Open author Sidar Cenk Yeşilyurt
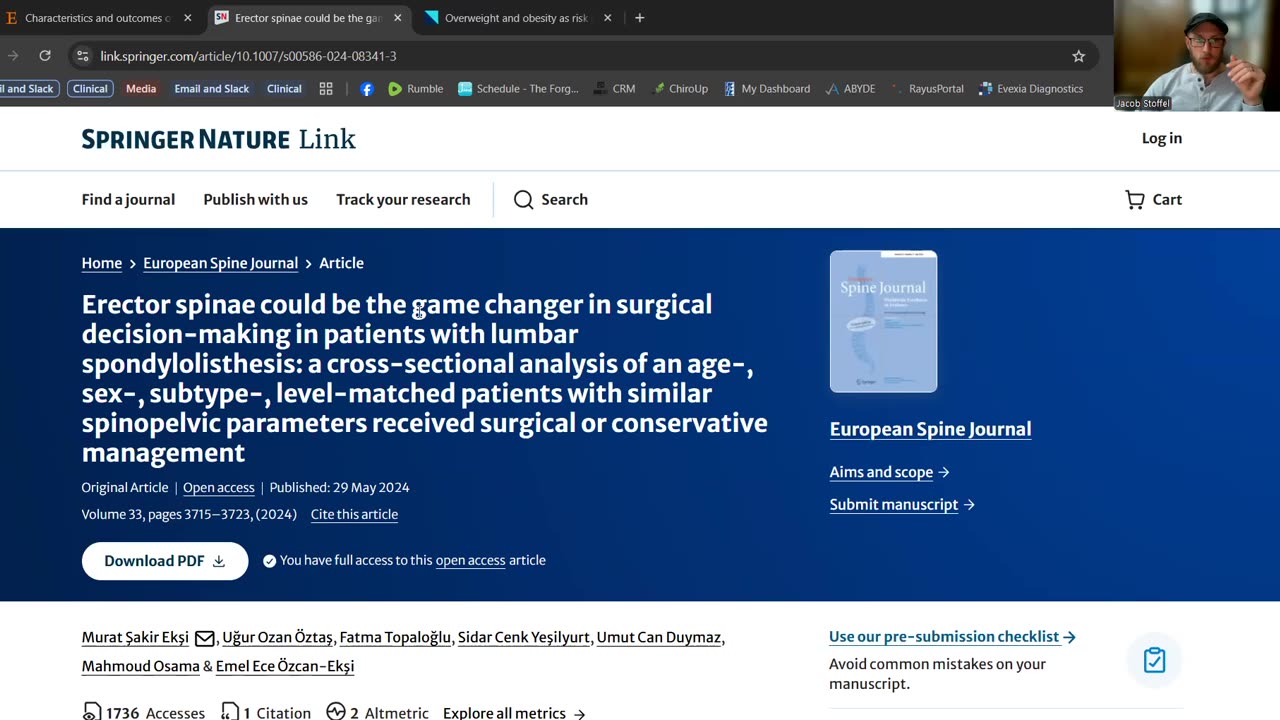The image size is (1280, 720). tap(524, 637)
